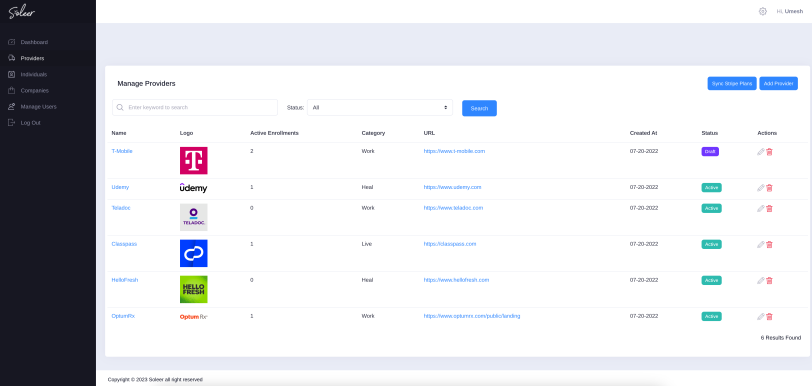This screenshot has height=386, width=812.
Task: Delete the OptumRx provider
Action: pos(769,316)
